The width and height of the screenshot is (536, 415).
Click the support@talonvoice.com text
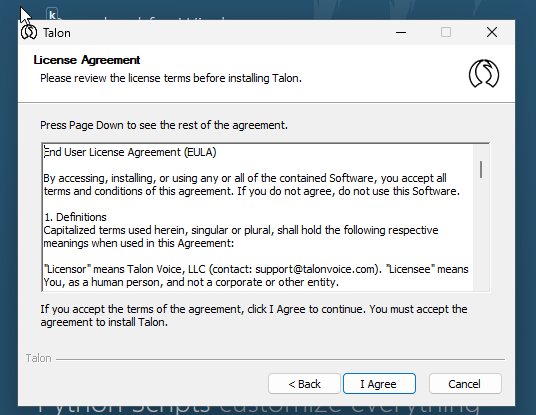point(316,269)
